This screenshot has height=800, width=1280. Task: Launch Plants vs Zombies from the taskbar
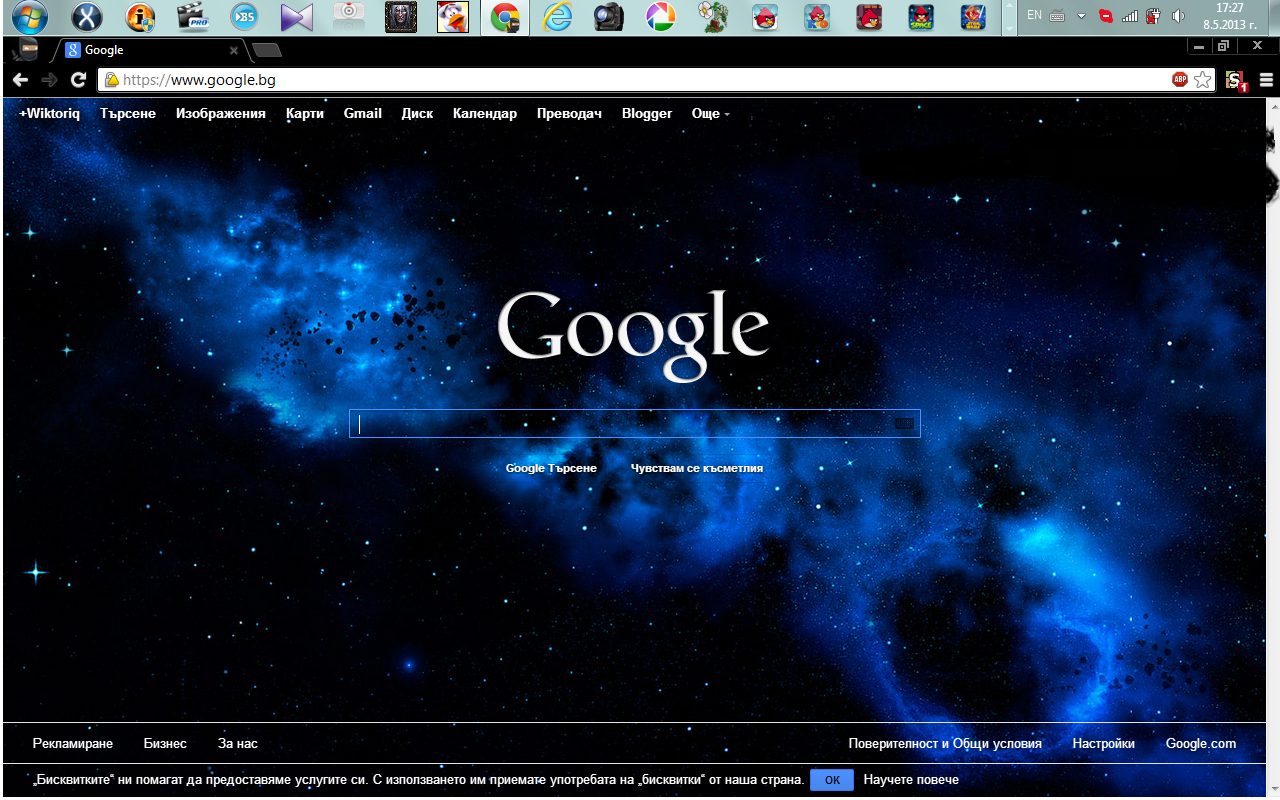tap(712, 17)
